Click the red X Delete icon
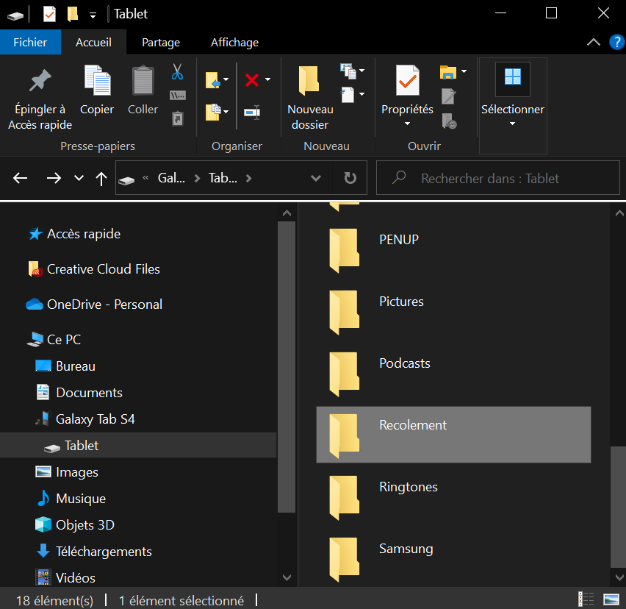626x609 pixels. coord(252,80)
